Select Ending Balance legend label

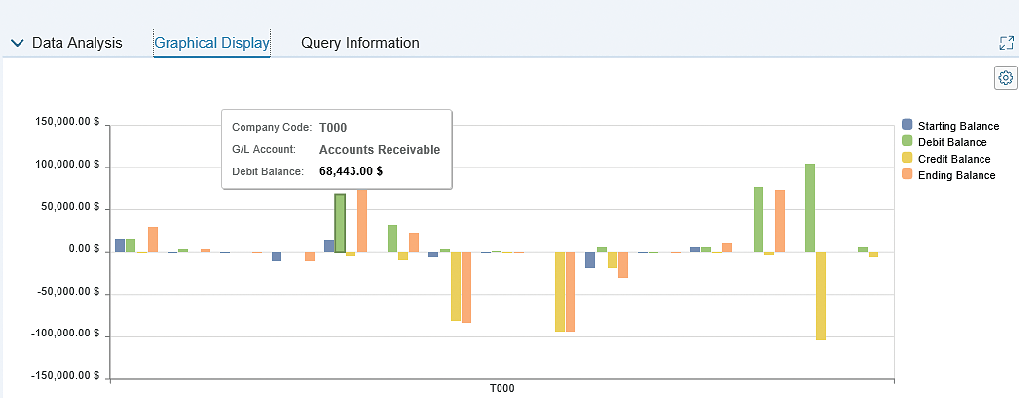tap(957, 176)
